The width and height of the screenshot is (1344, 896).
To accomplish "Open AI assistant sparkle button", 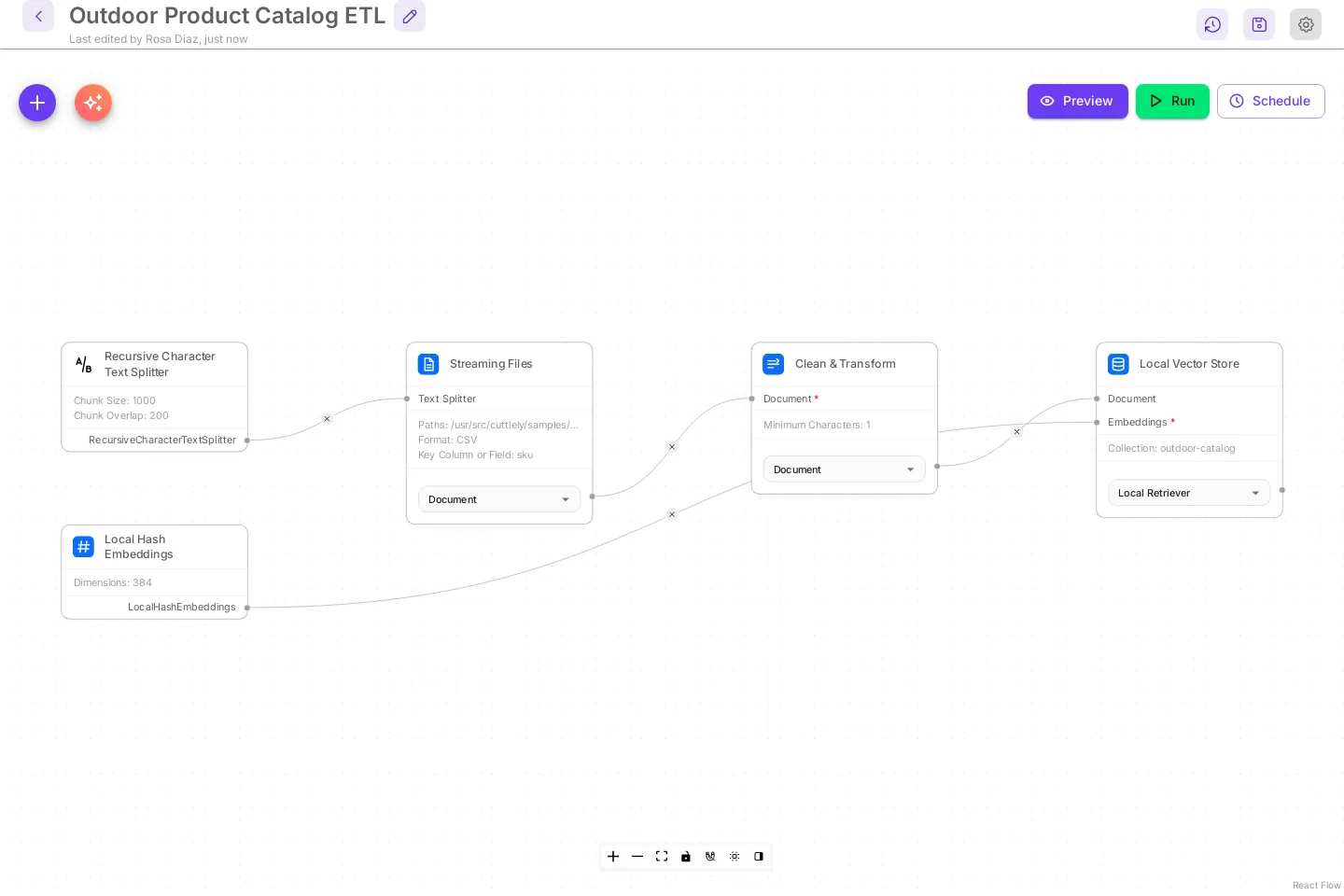I will point(93,103).
